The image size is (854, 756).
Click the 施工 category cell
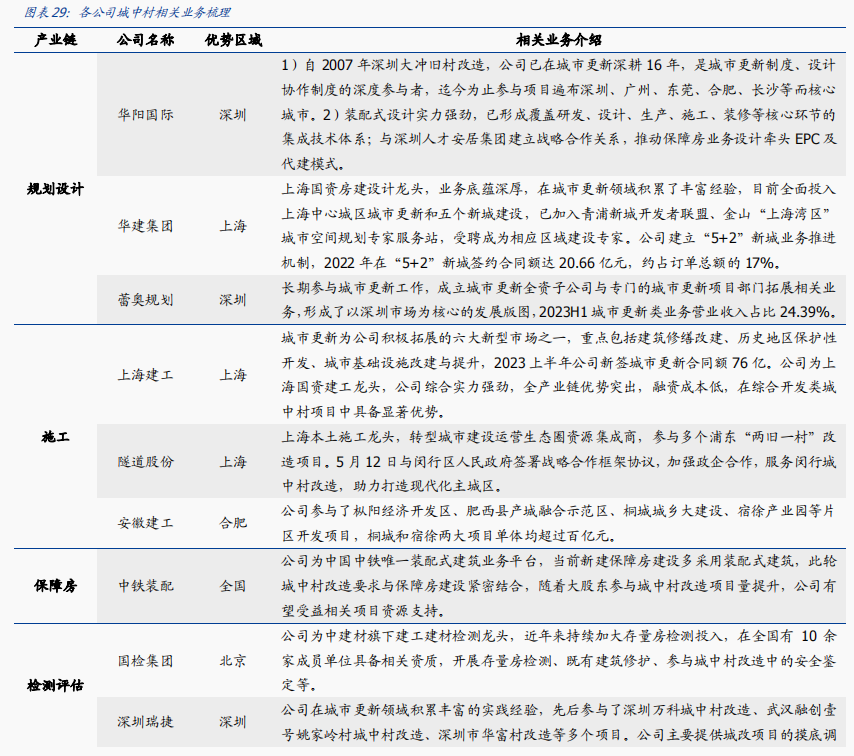[x=55, y=437]
